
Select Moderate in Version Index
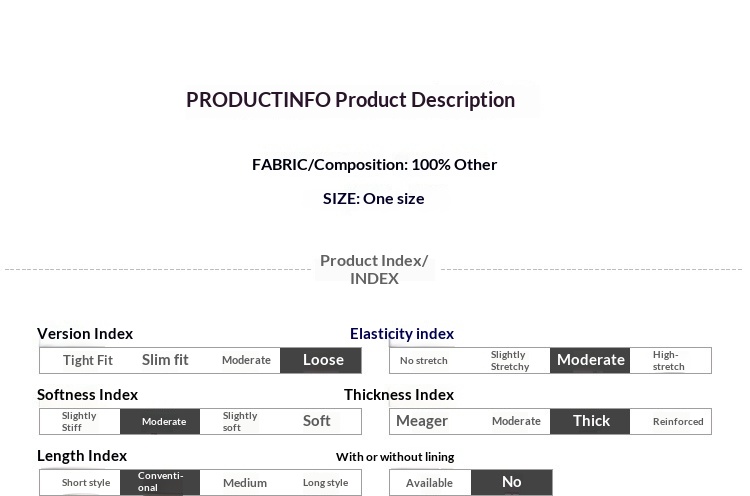tap(246, 360)
